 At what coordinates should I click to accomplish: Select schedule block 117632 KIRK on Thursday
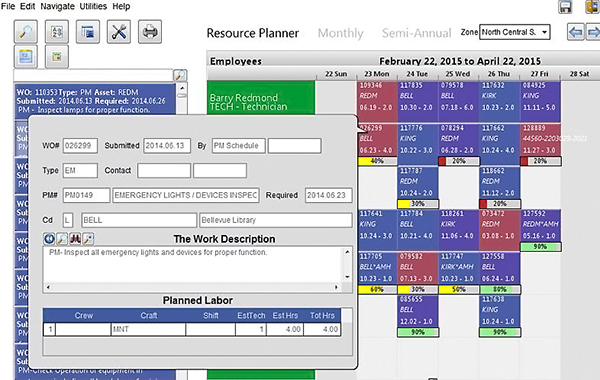point(499,102)
